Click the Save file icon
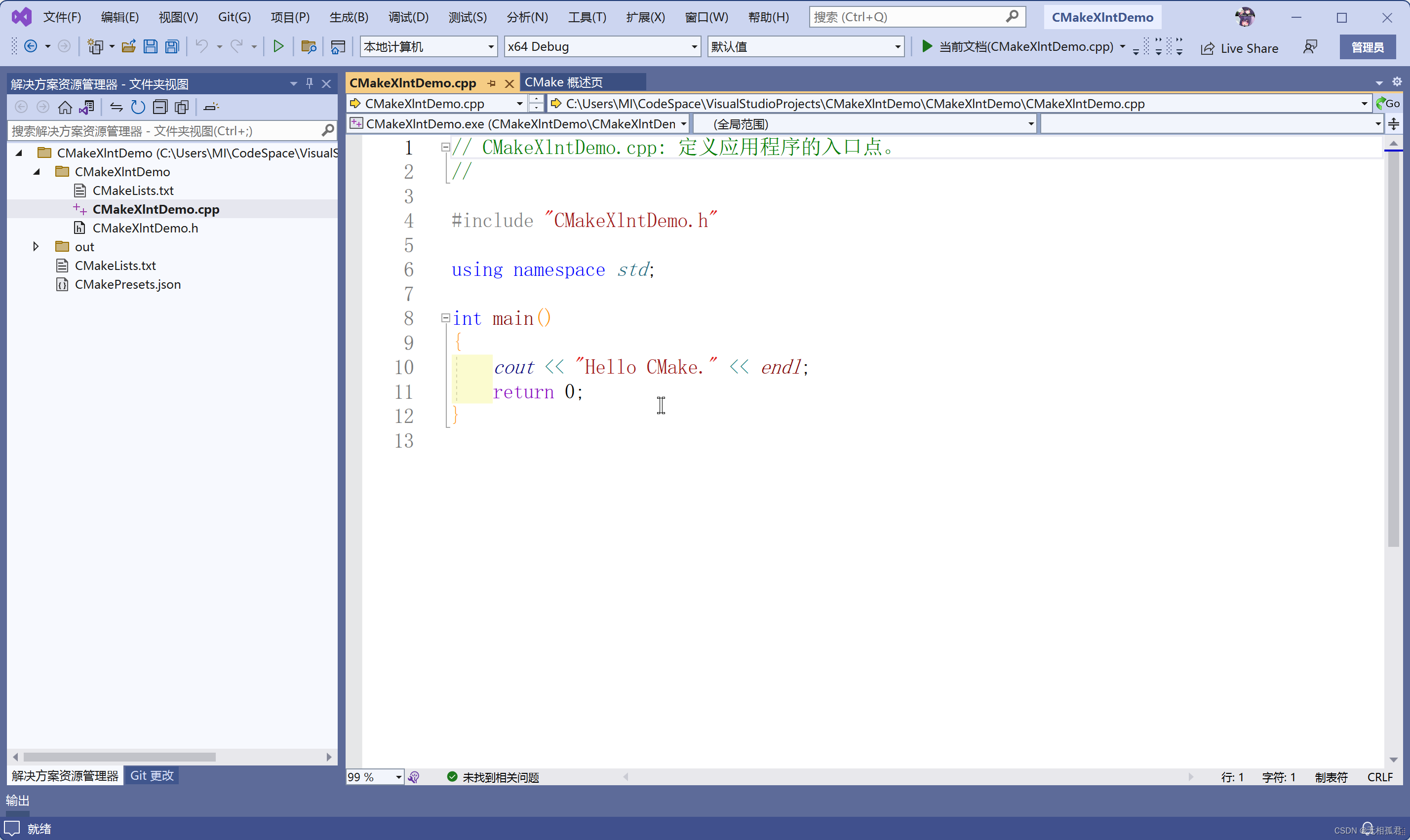This screenshot has width=1410, height=840. pyautogui.click(x=151, y=46)
